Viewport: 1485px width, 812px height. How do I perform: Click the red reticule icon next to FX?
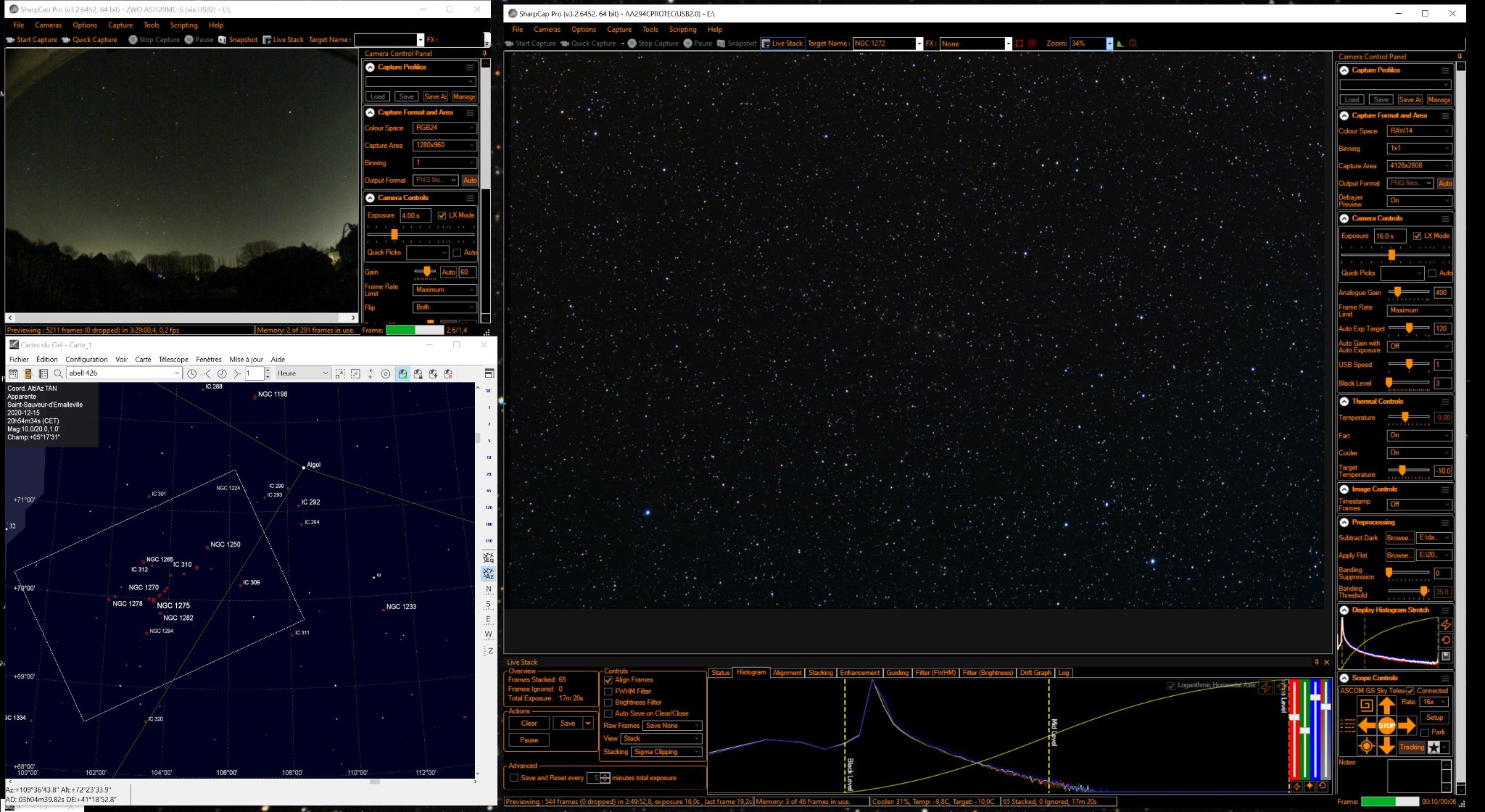1032,43
